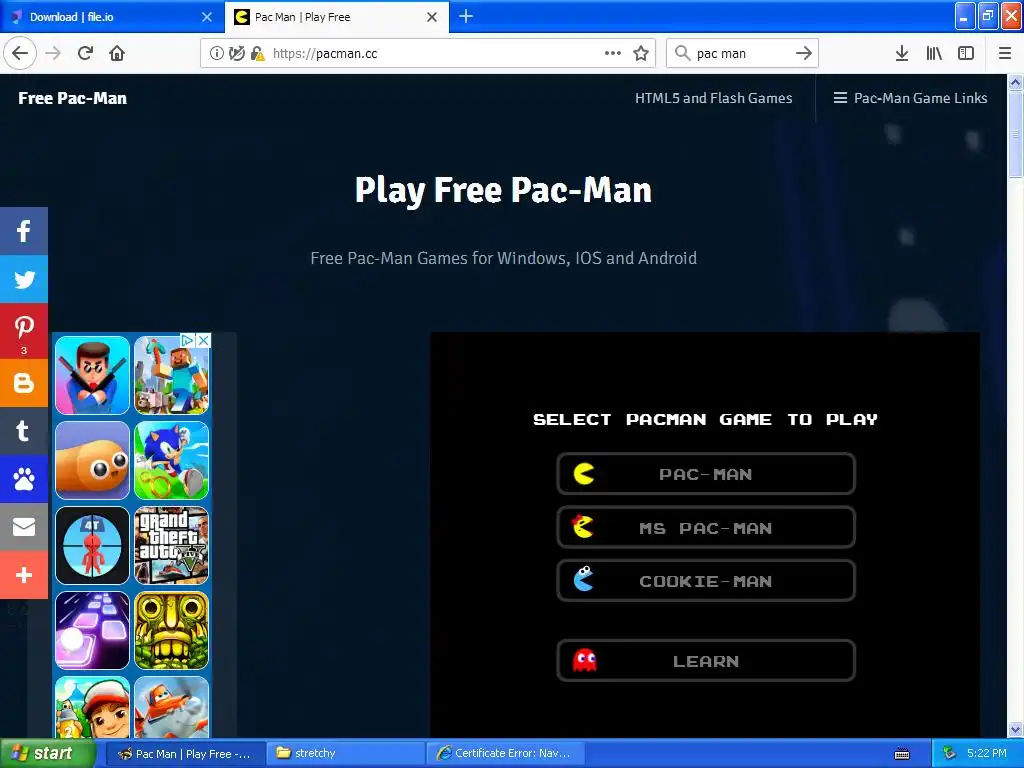Screen dimensions: 1024x768
Task: Bookmark this page with star icon
Action: pos(641,53)
